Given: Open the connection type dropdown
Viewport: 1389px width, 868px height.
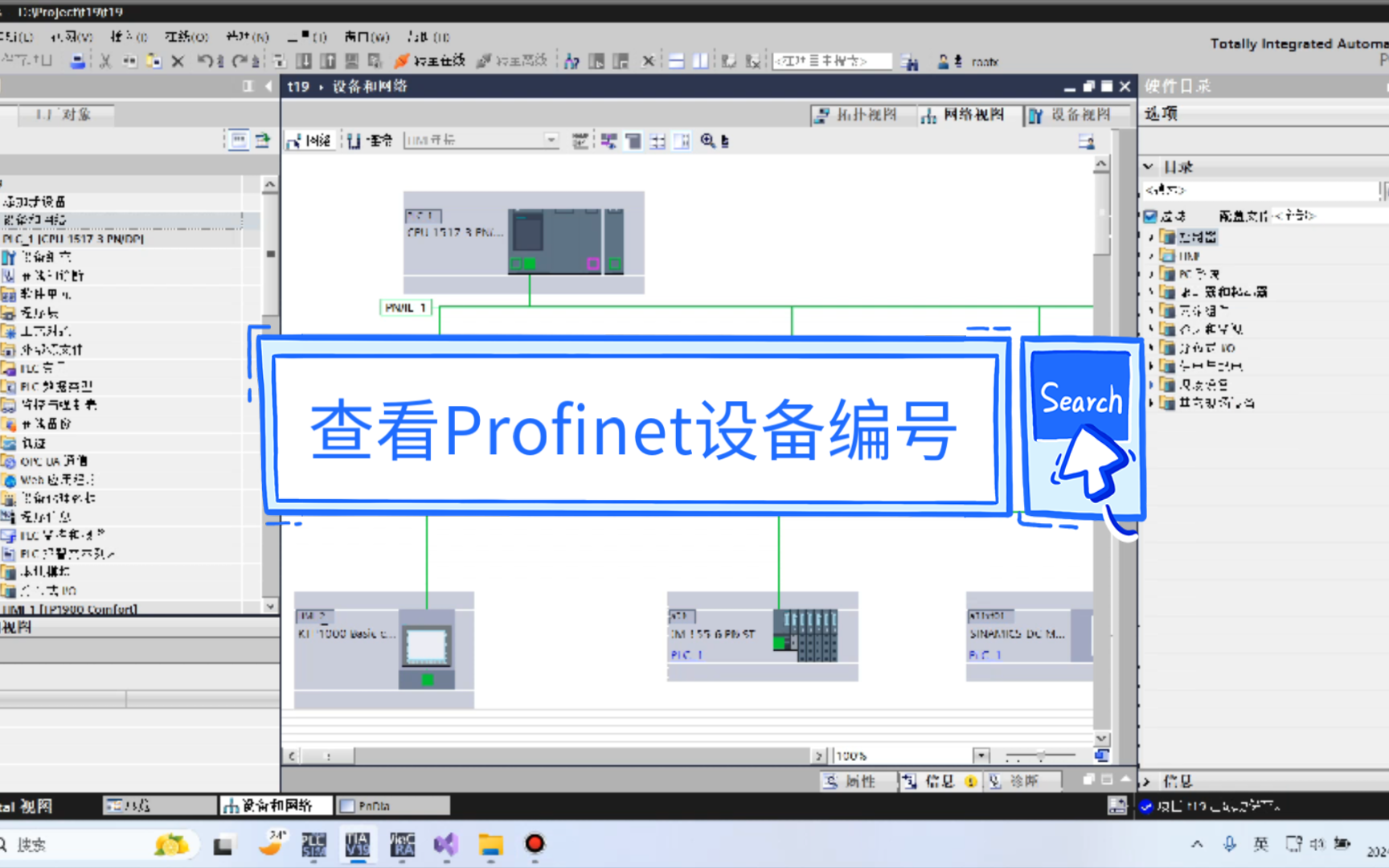Looking at the screenshot, I should [x=551, y=141].
